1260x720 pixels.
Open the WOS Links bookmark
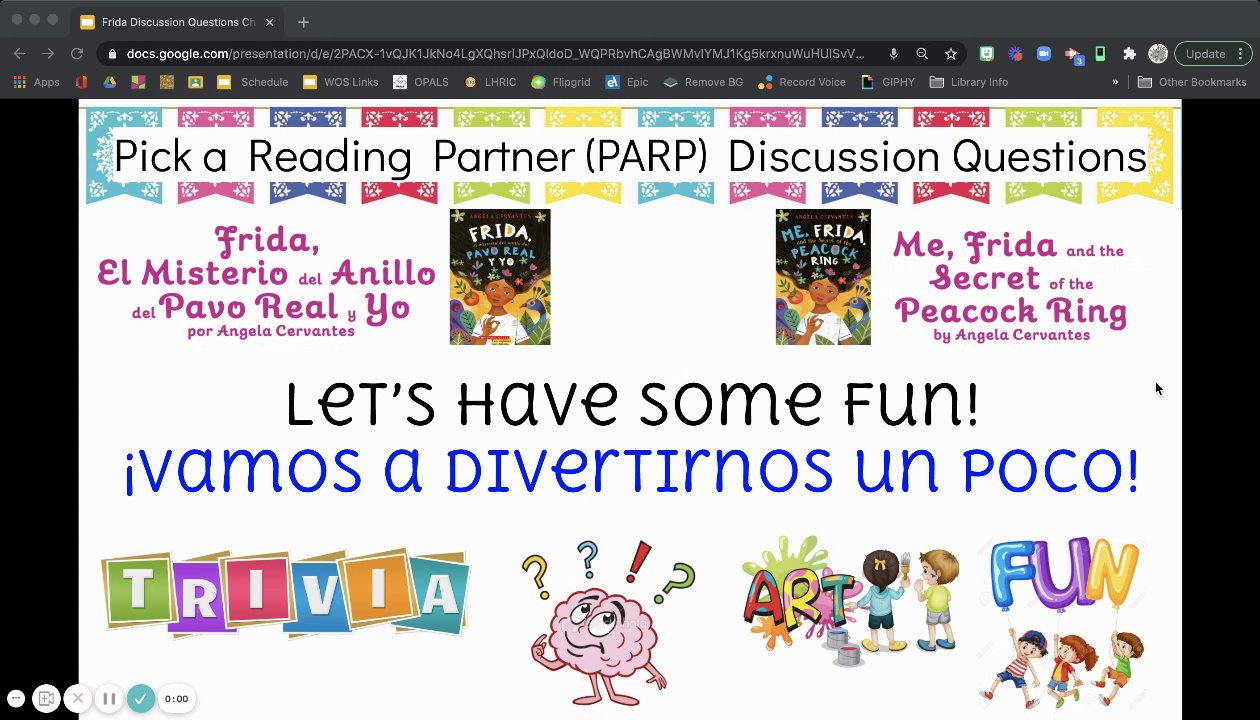[340, 82]
